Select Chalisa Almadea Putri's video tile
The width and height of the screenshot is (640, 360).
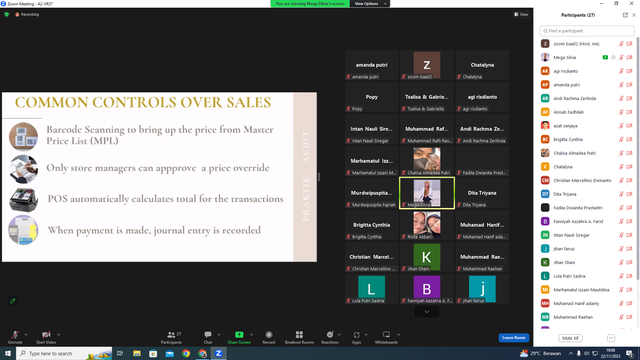(x=427, y=161)
